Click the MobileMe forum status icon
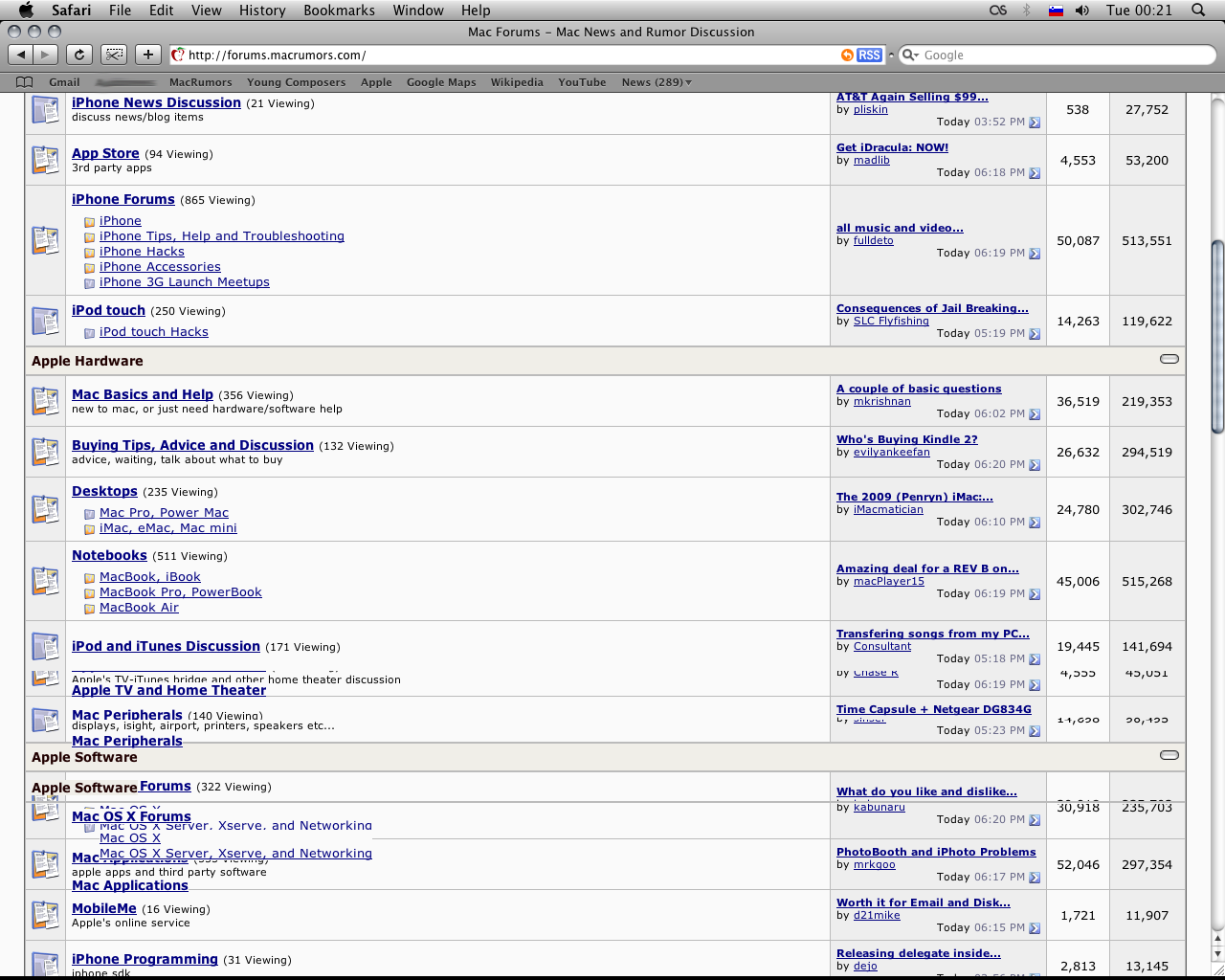The image size is (1225, 980). 45,915
